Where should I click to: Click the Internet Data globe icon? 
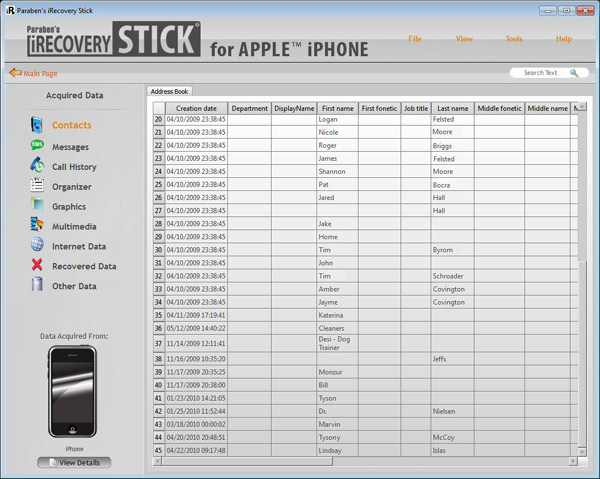coord(37,244)
